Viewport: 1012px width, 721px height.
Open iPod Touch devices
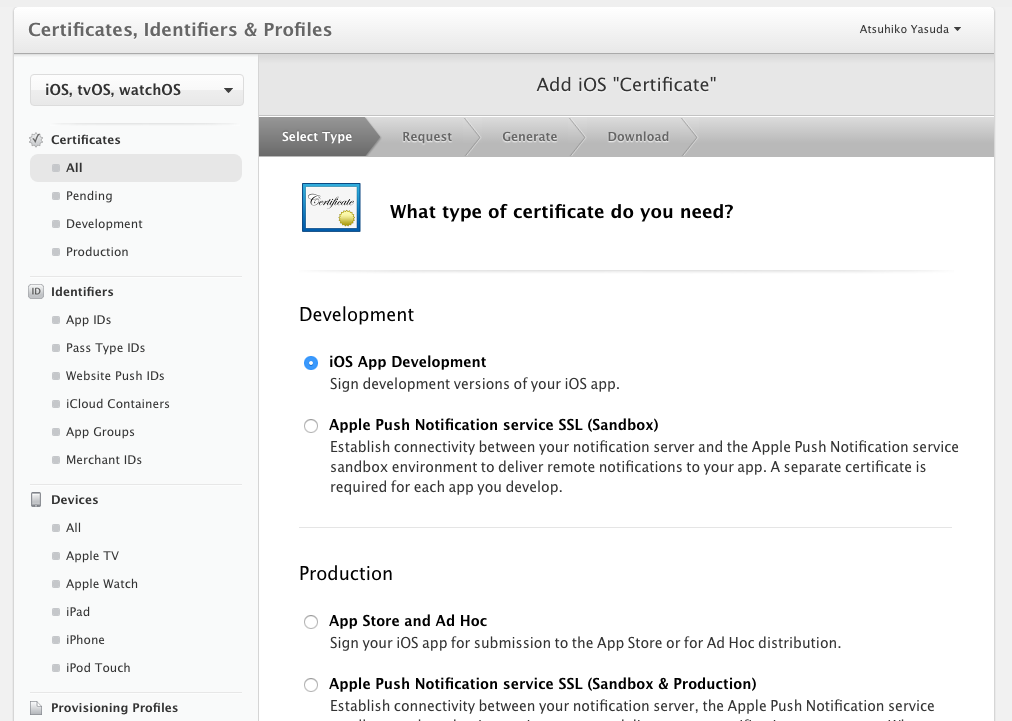coord(97,667)
